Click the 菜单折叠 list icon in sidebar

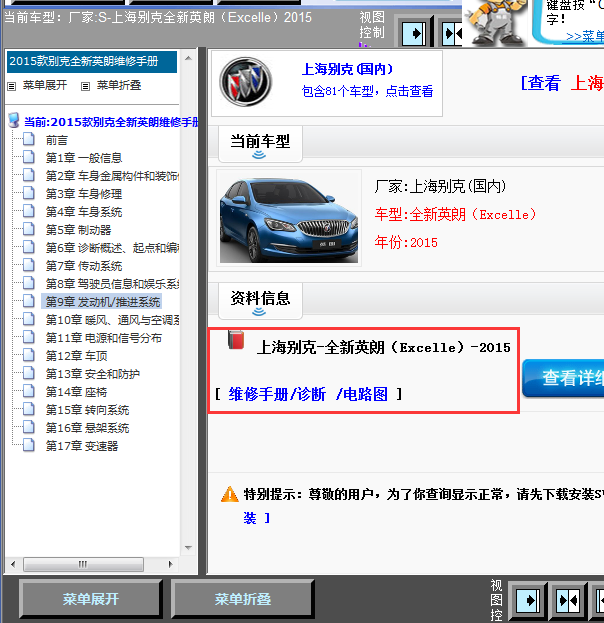click(85, 86)
